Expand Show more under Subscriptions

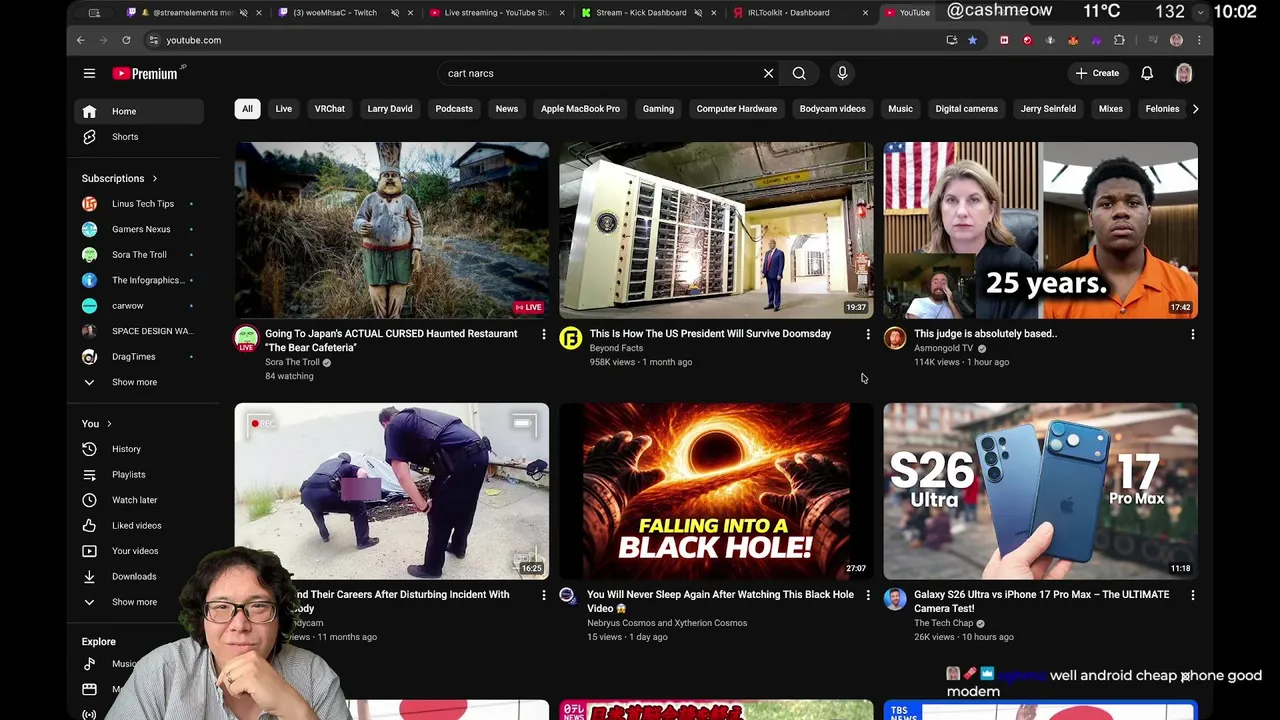point(139,382)
